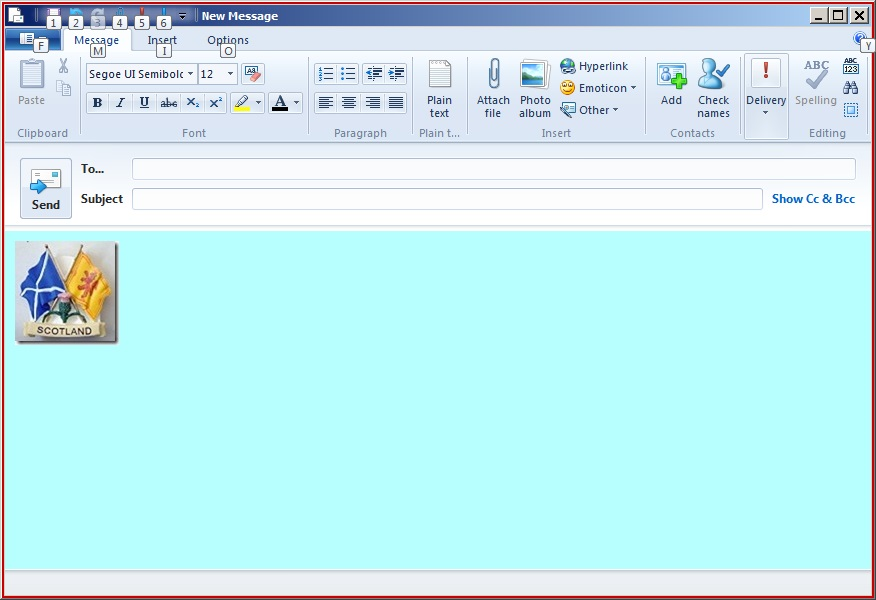Image resolution: width=876 pixels, height=600 pixels.
Task: Click the Copy pages icon
Action: (x=64, y=88)
